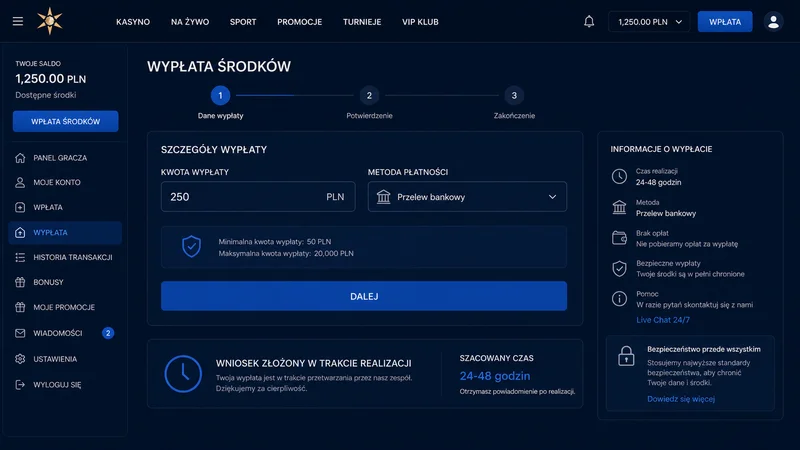Viewport: 800px width, 450px height.
Task: Click the bank icon next to Metoda
Action: [619, 207]
